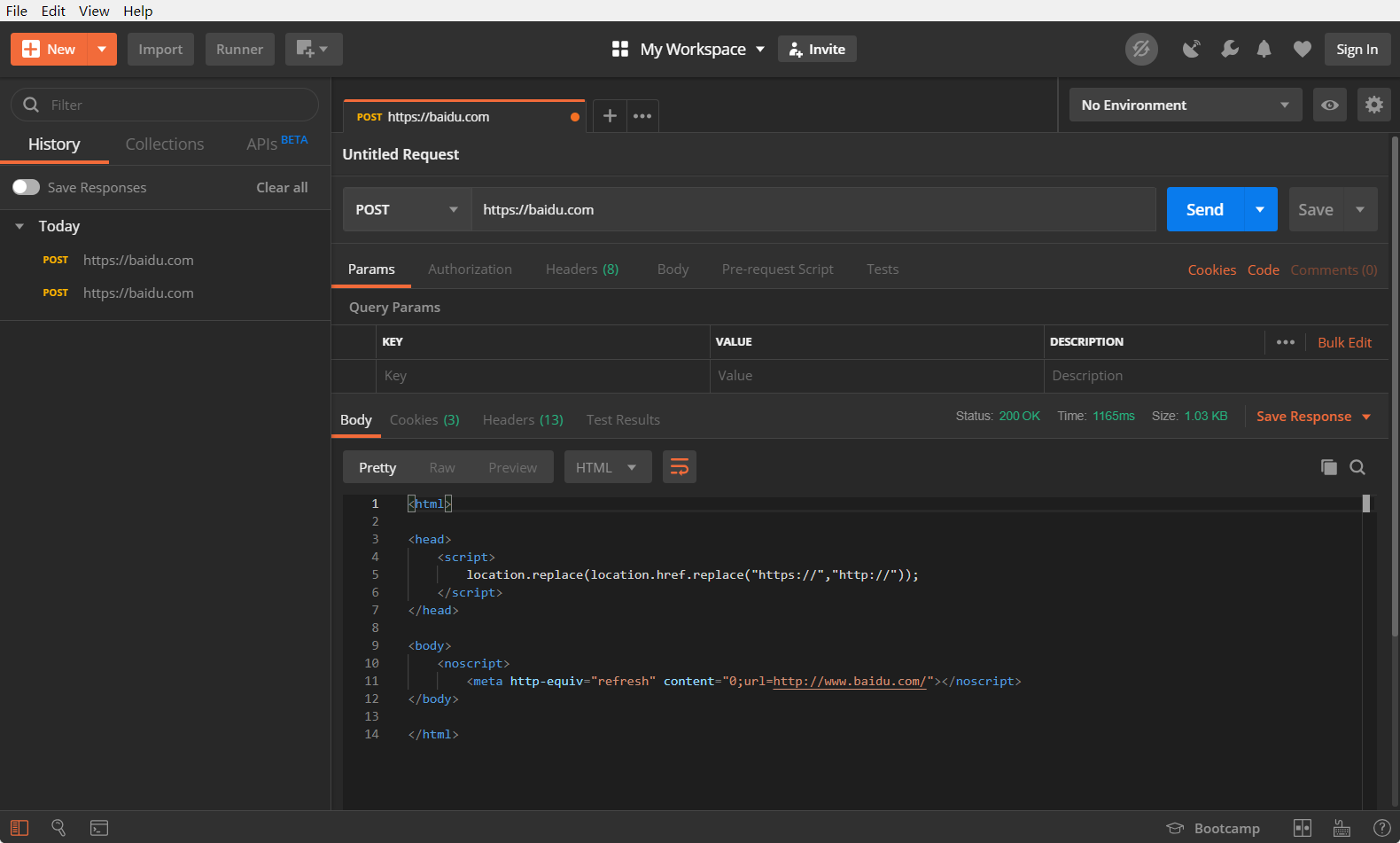Viewport: 1400px width, 843px height.
Task: Click Clear all history link
Action: coord(282,187)
